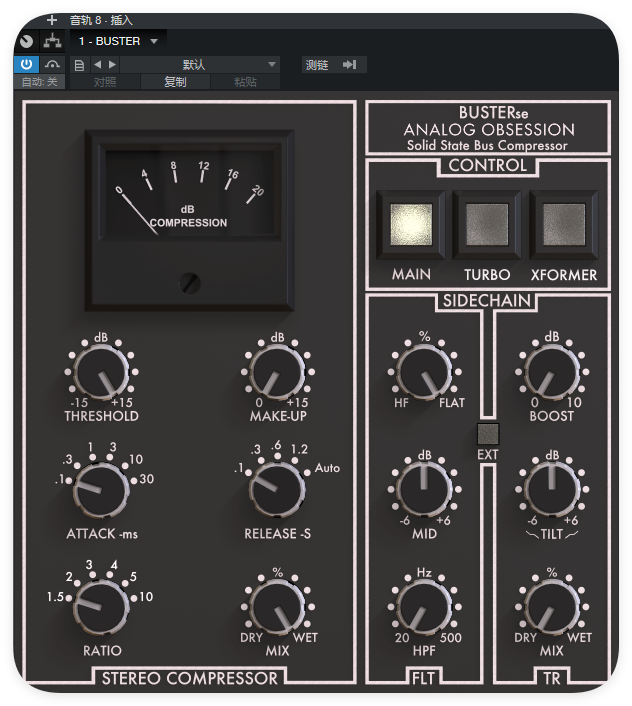
Task: Click the RELEASE -S knob
Action: [278, 490]
